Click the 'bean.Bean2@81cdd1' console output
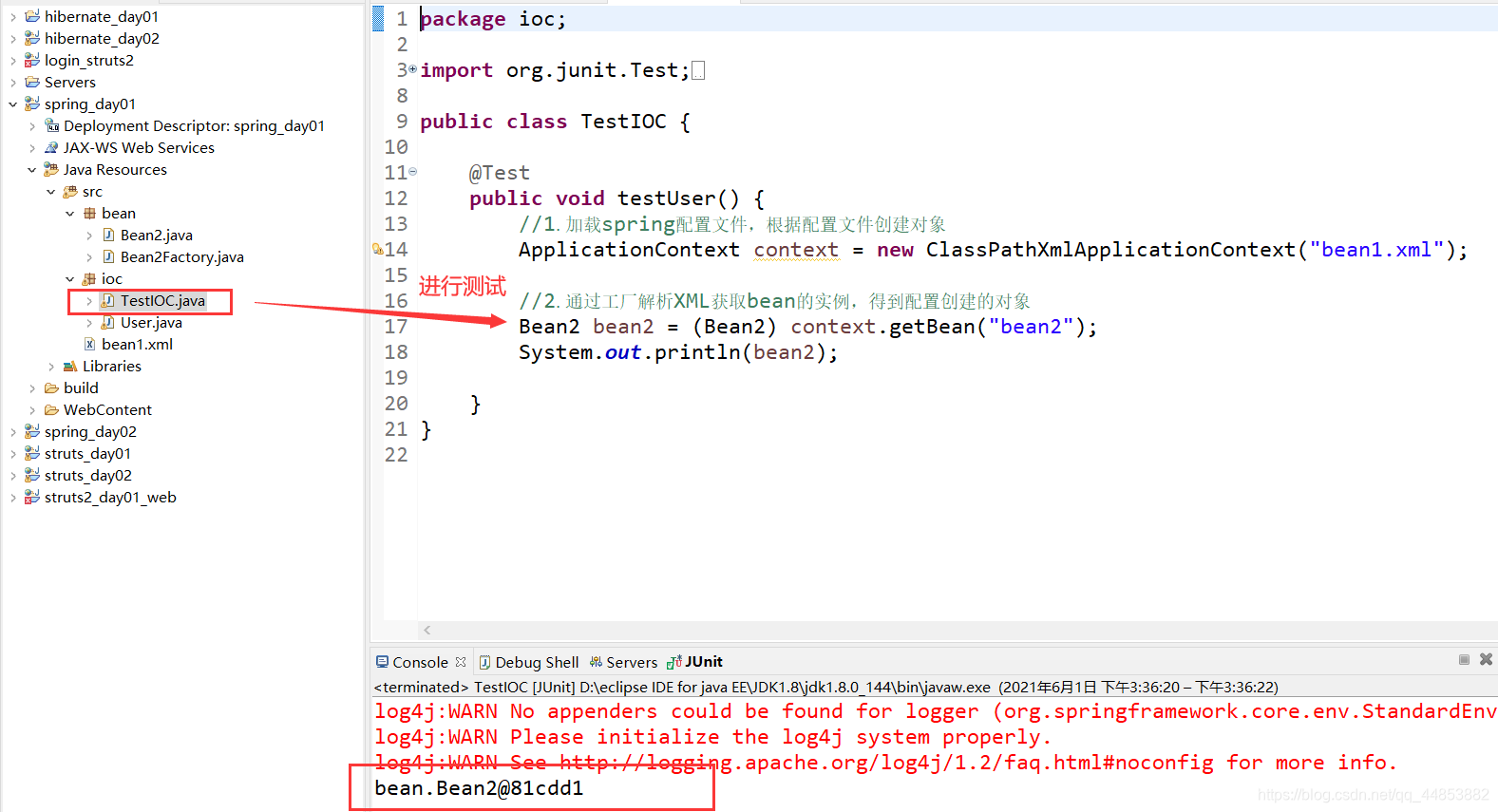The image size is (1498, 812). click(479, 788)
